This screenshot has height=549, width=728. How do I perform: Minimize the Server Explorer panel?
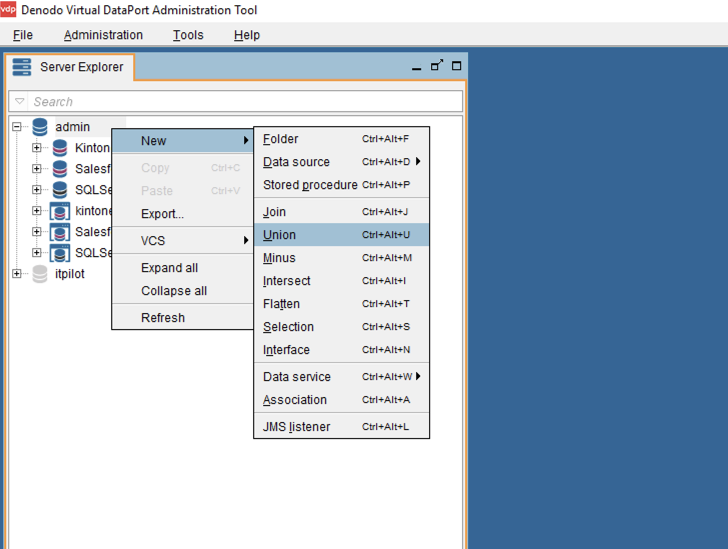click(416, 67)
